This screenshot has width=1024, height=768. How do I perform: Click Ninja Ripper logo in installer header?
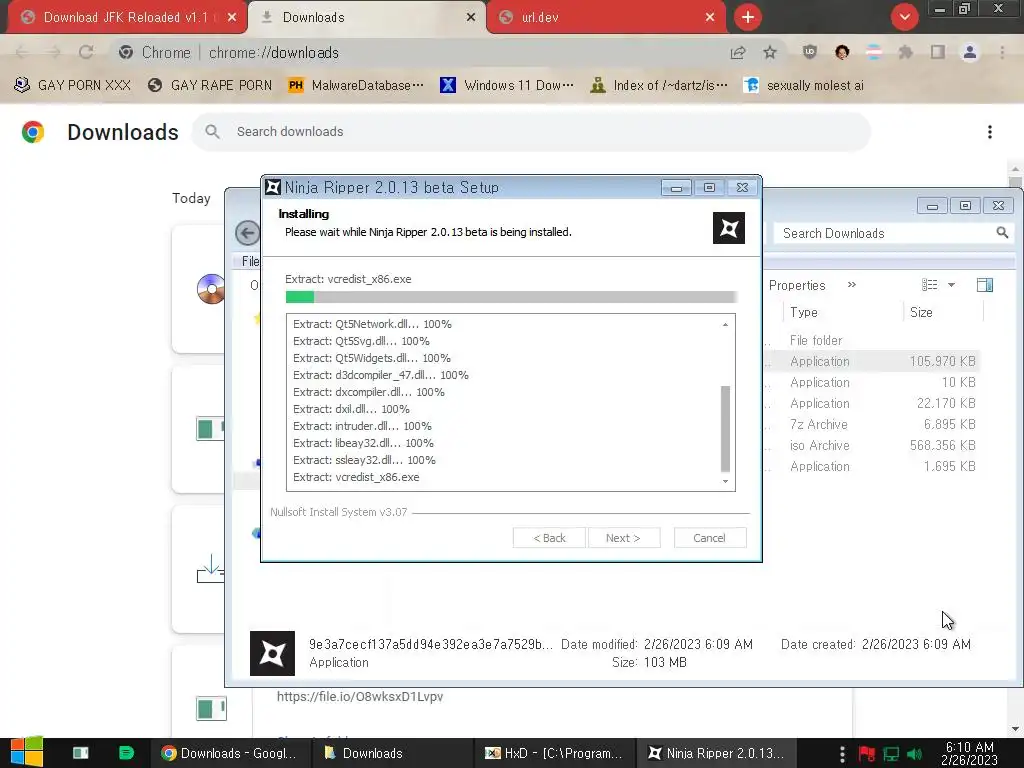click(729, 228)
